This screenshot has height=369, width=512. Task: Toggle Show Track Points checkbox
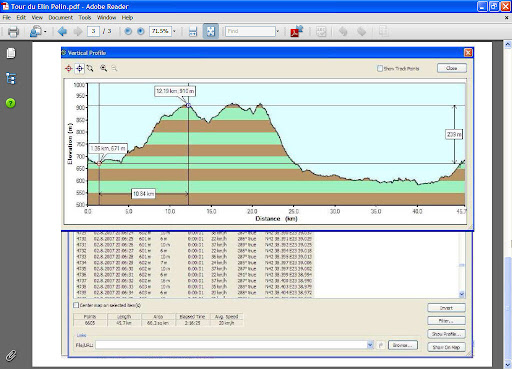pos(380,68)
